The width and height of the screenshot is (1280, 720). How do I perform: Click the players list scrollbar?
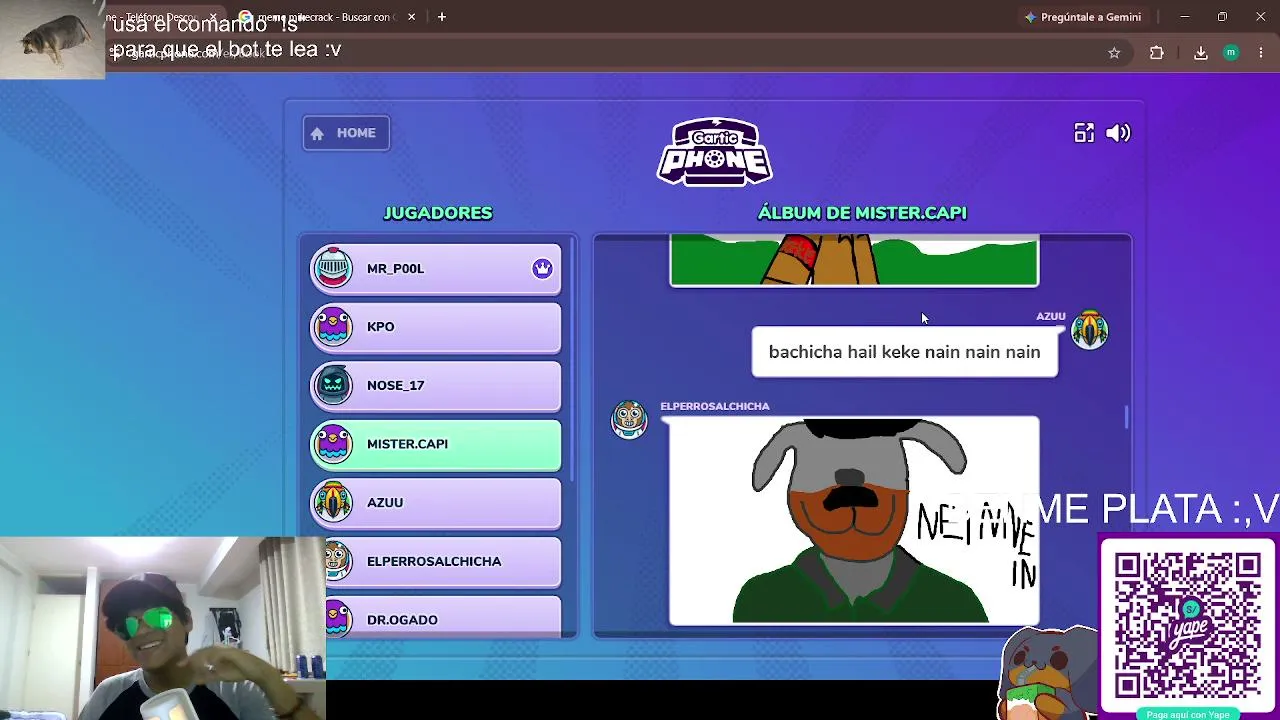[x=572, y=360]
